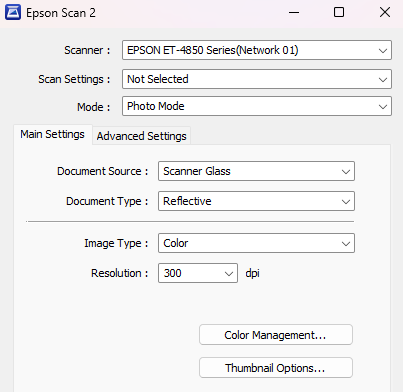The width and height of the screenshot is (403, 392).
Task: Click the "Scanner :" label
Action: tap(87, 50)
